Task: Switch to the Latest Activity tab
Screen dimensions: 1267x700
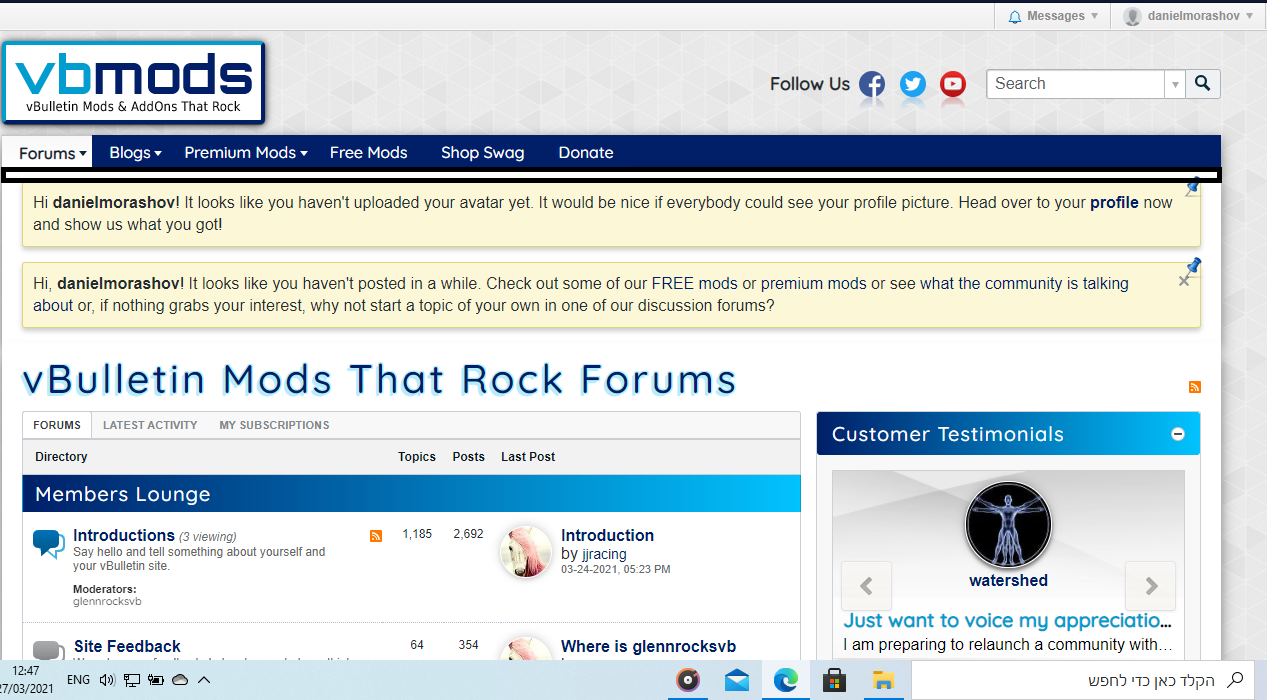Action: click(x=150, y=425)
